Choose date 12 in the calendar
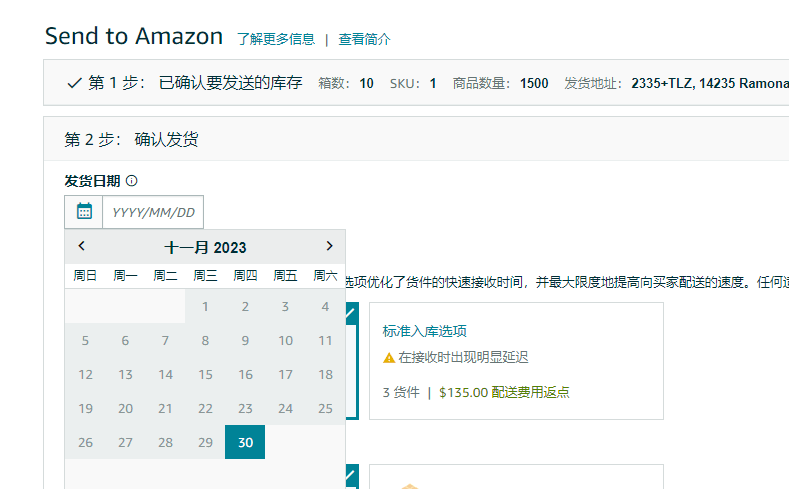Image resolution: width=789 pixels, height=489 pixels. click(85, 374)
